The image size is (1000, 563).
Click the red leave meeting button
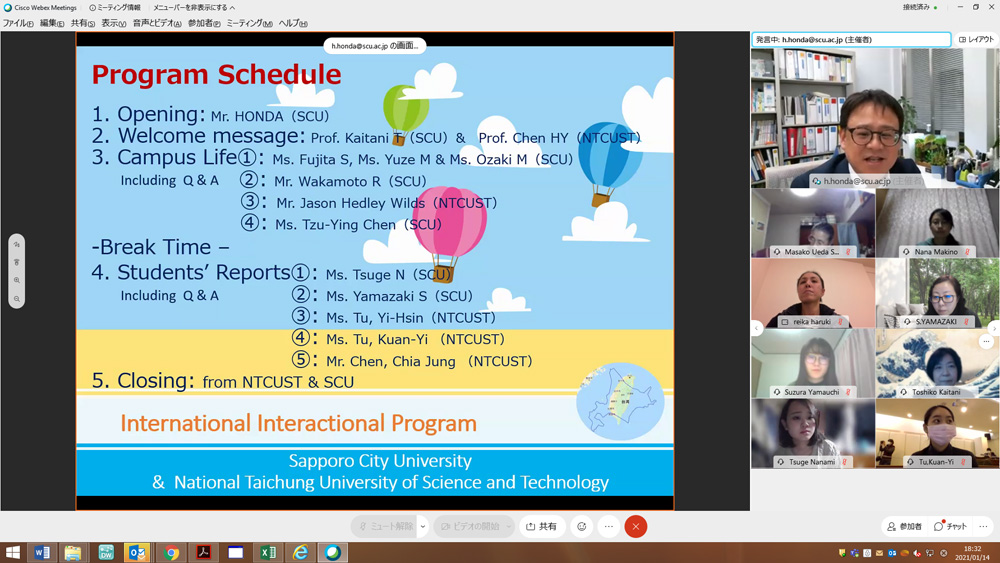point(636,527)
